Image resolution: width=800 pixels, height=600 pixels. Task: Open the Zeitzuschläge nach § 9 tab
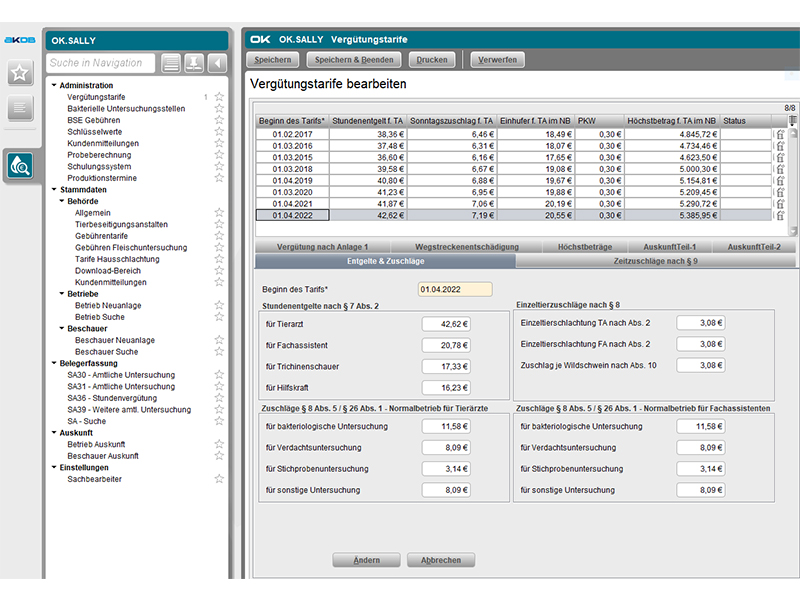click(654, 261)
